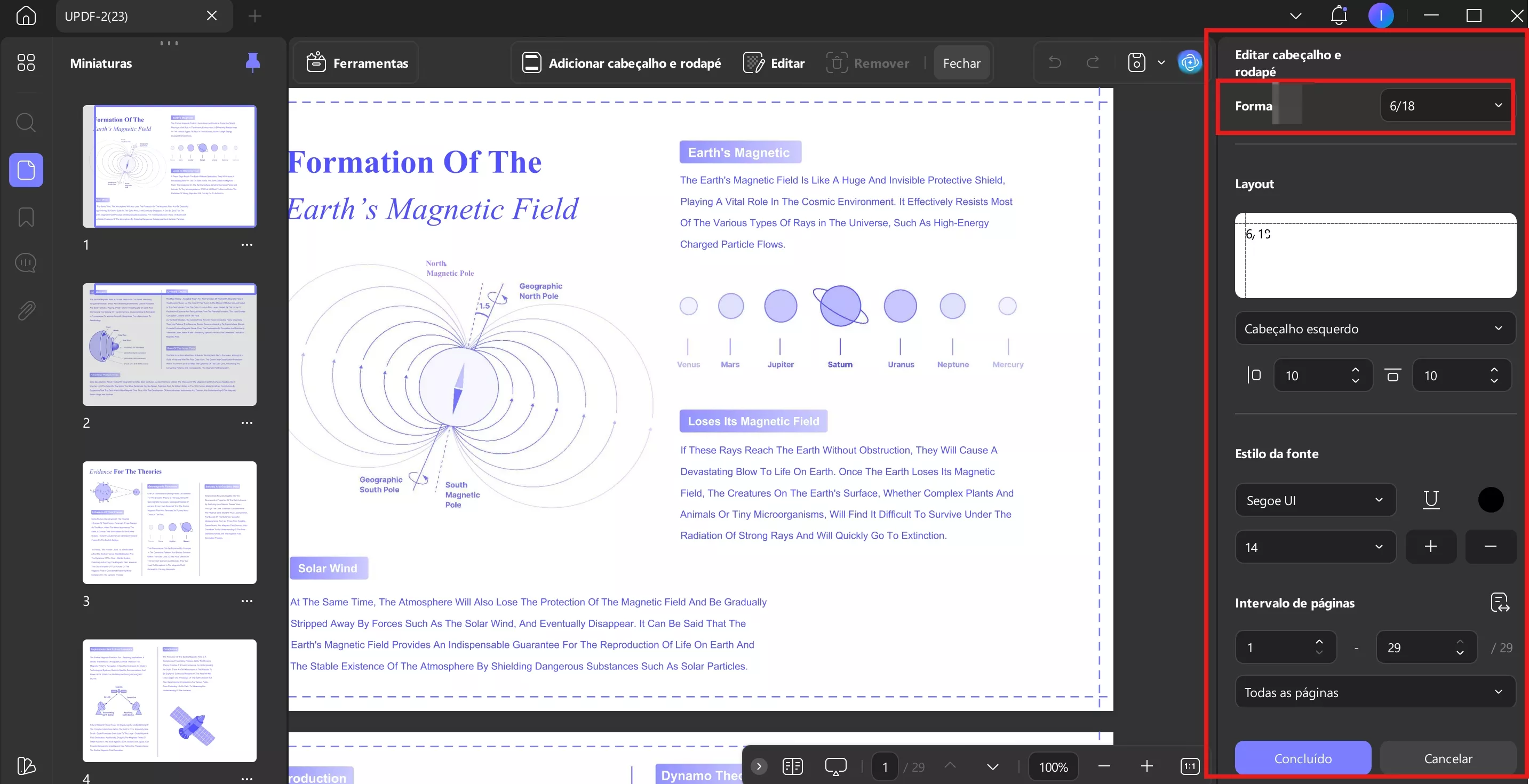Start slideshow presentation icon
This screenshot has width=1529, height=784.
(835, 766)
